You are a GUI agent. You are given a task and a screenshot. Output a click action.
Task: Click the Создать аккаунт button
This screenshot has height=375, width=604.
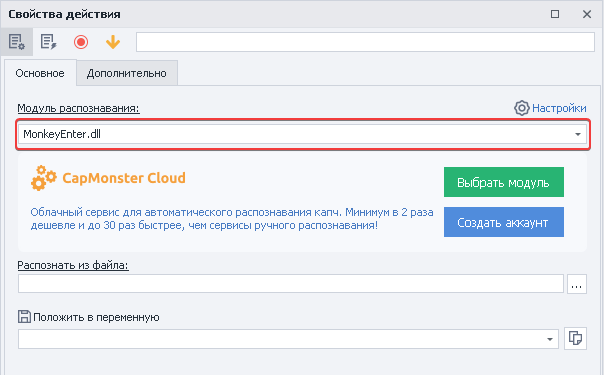(x=503, y=222)
